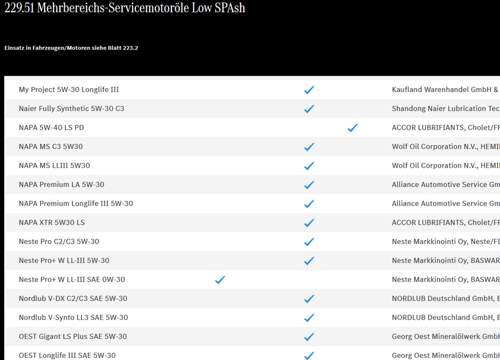Click the 229.51 Mehrbereichs-Servicemotoröle Low SPAsh heading
This screenshot has width=500, height=360.
125,8
